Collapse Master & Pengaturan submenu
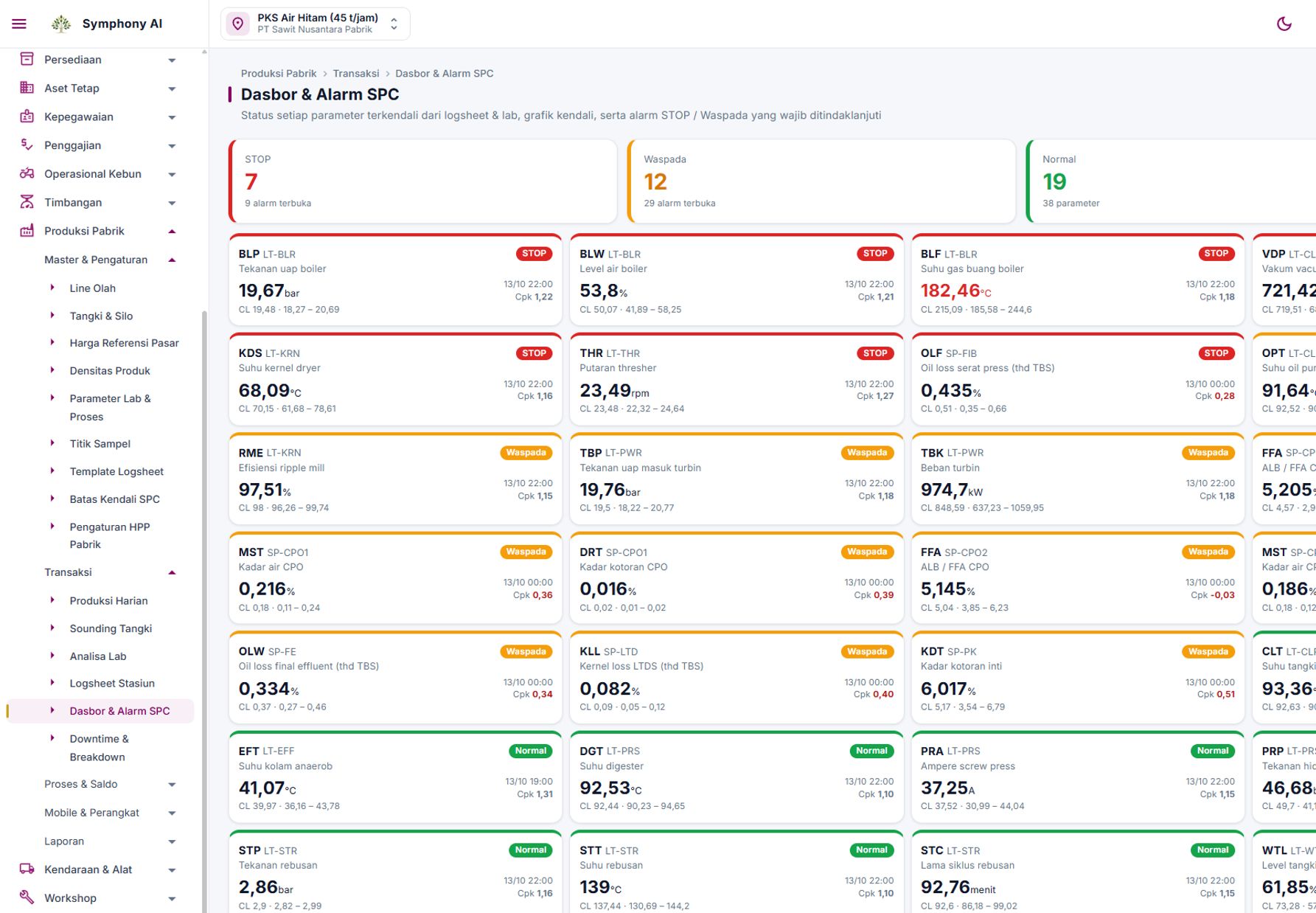 pyautogui.click(x=172, y=260)
